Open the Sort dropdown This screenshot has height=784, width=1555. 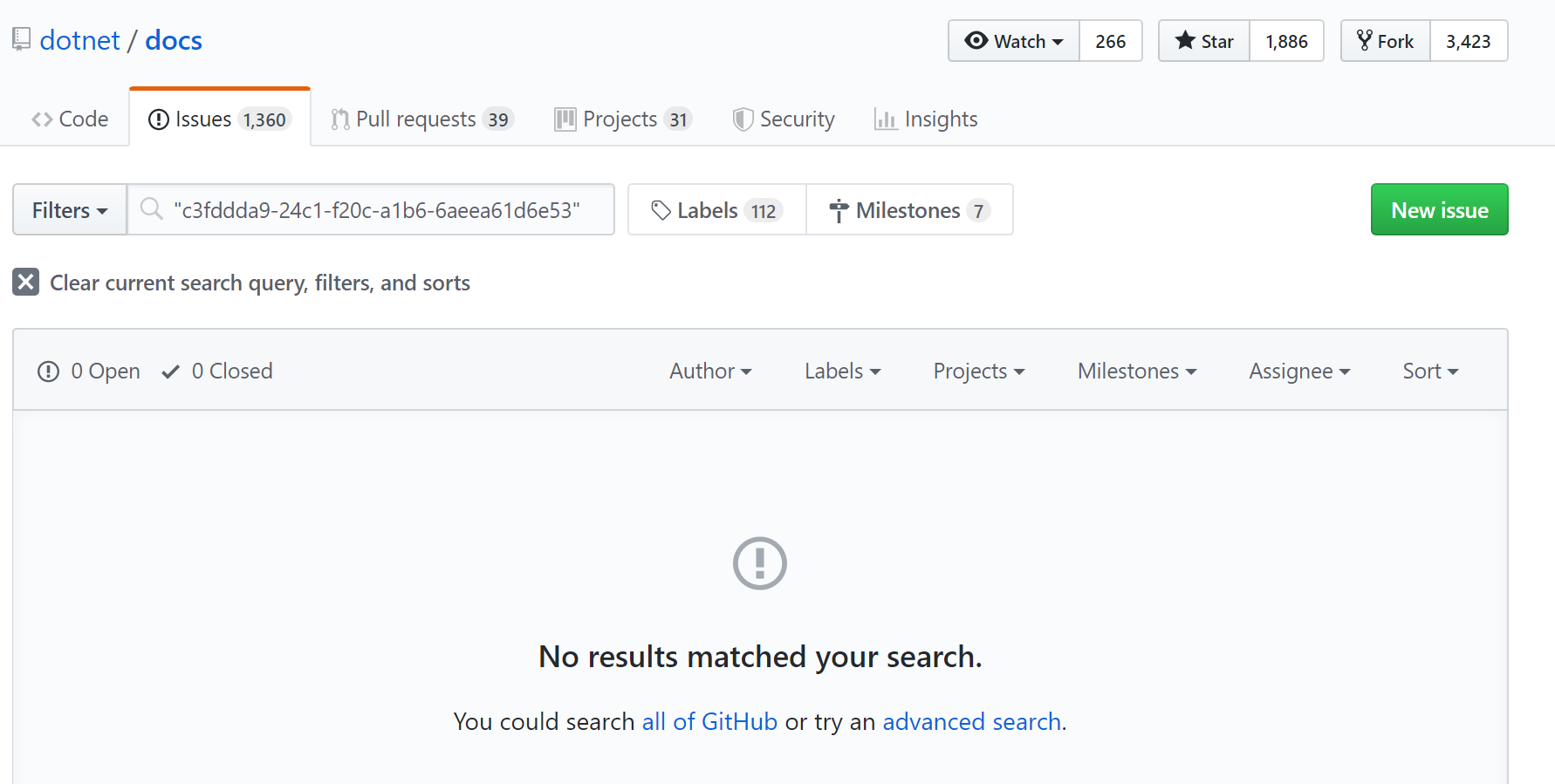[x=1430, y=371]
